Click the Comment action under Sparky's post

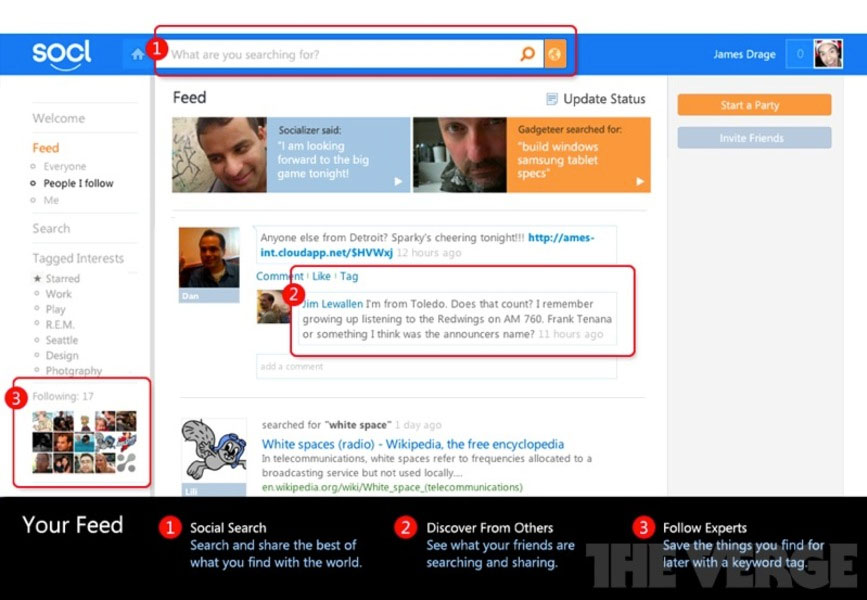(280, 276)
